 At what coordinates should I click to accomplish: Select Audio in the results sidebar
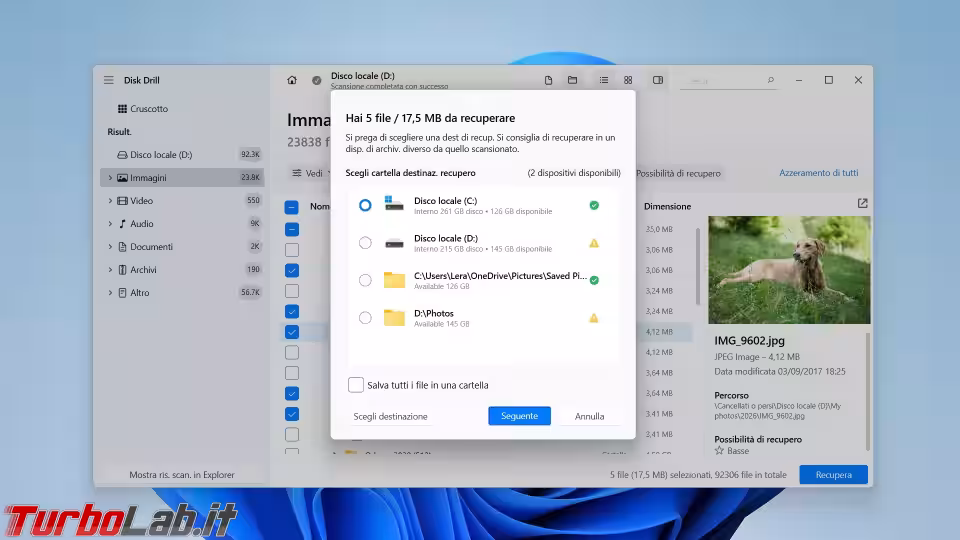pyautogui.click(x=141, y=224)
